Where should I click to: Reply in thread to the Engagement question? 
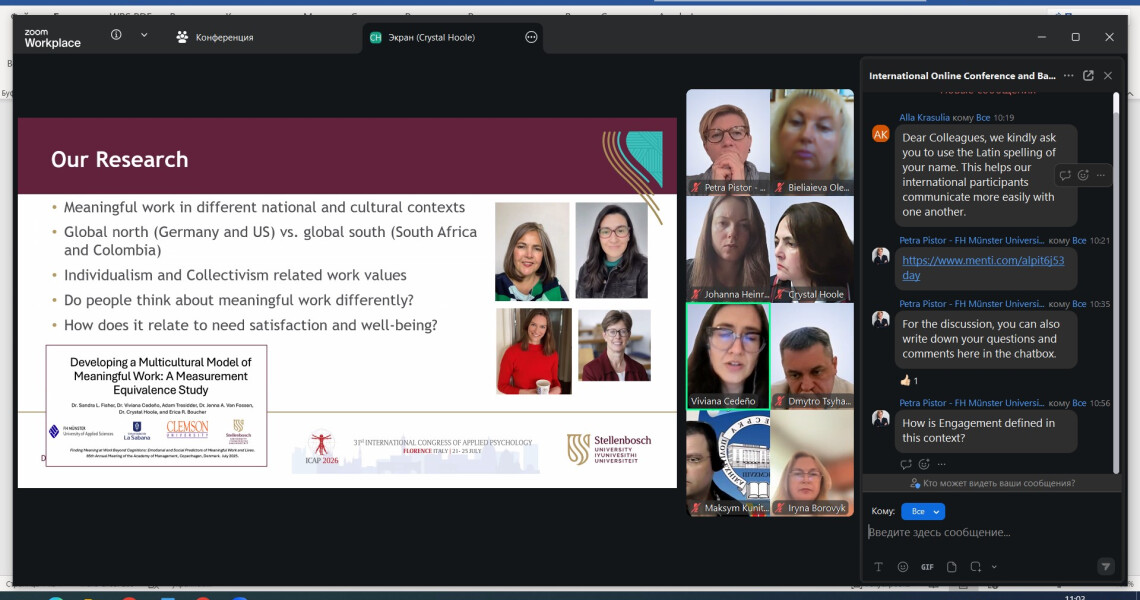click(906, 464)
